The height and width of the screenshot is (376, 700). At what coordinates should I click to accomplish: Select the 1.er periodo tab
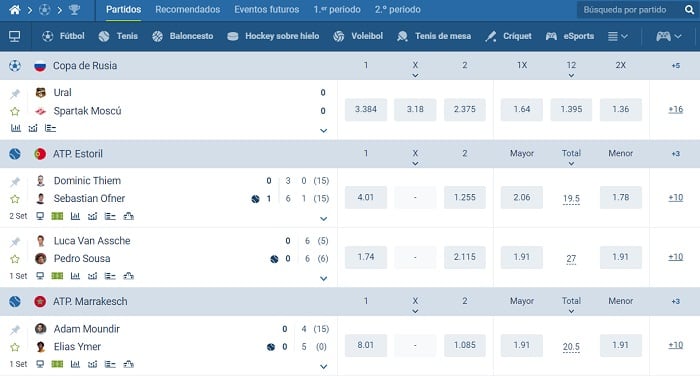pos(337,9)
